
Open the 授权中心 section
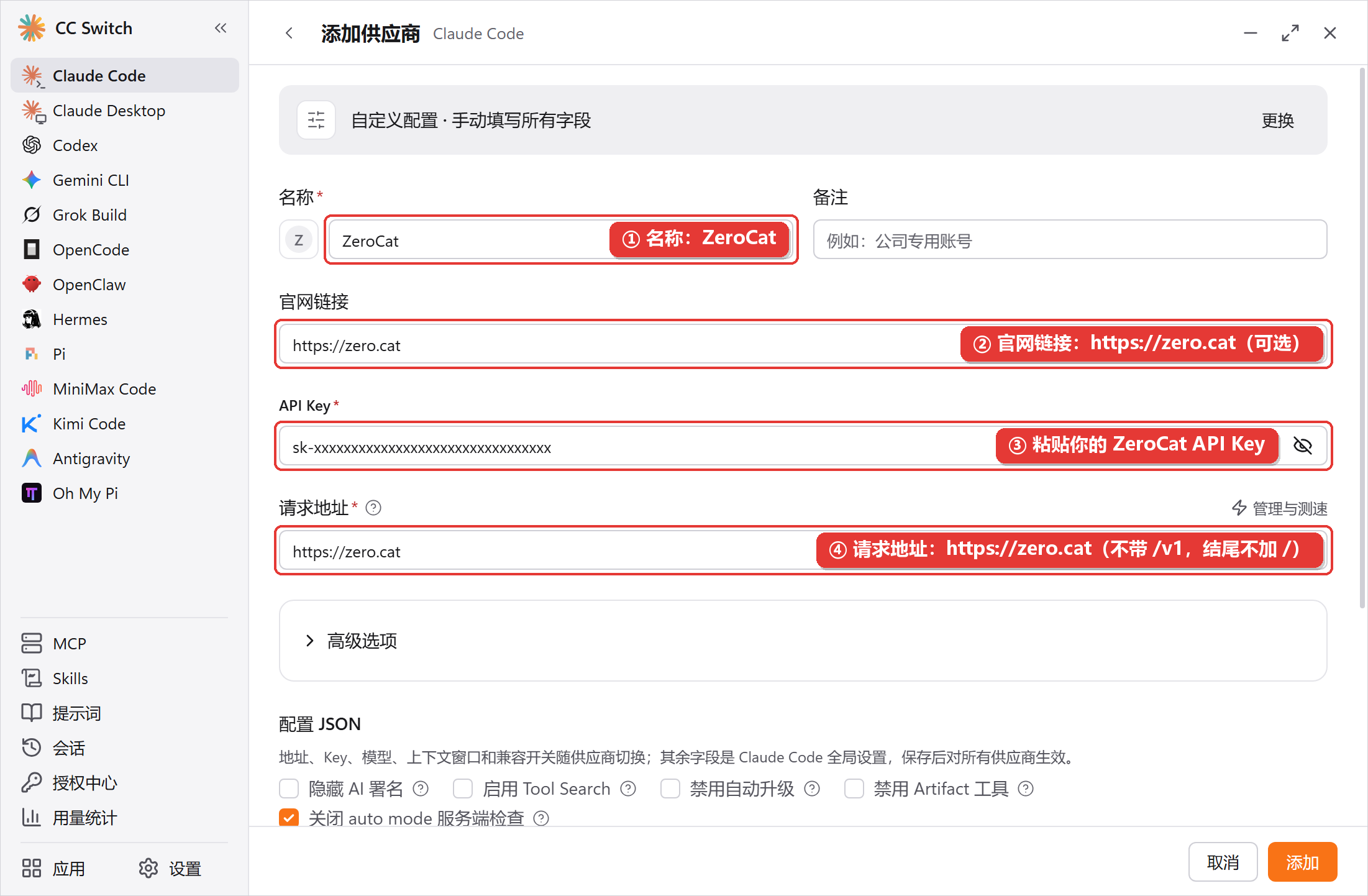(x=125, y=783)
